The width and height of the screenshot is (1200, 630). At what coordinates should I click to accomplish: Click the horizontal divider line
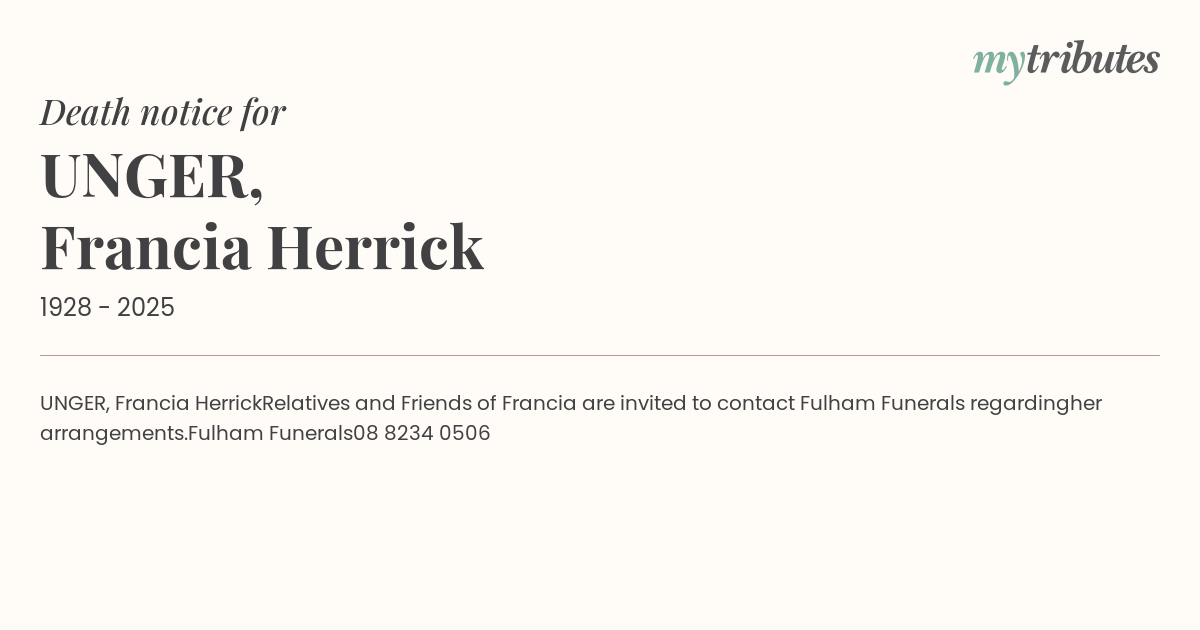(x=600, y=355)
